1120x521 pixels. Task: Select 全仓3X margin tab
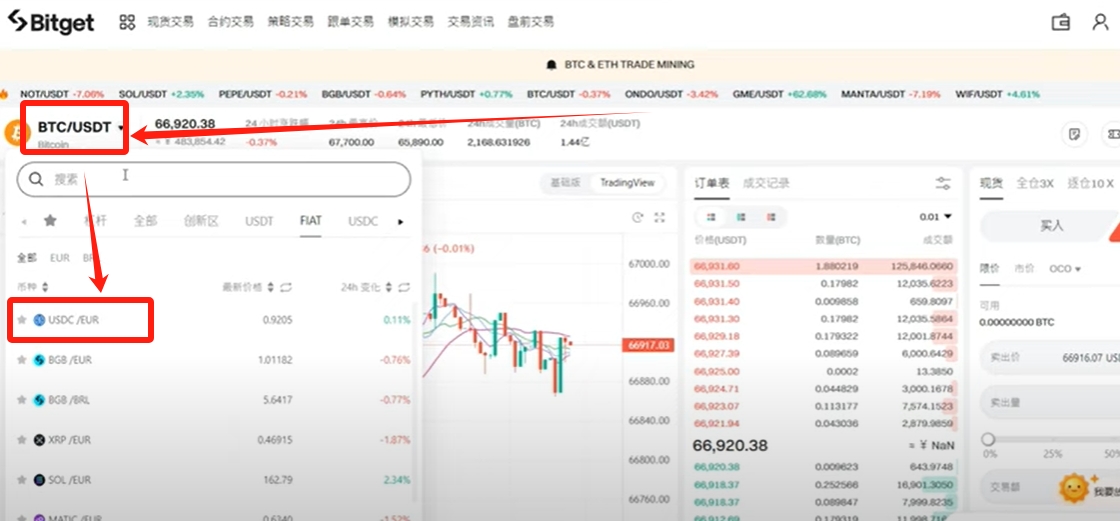1036,184
